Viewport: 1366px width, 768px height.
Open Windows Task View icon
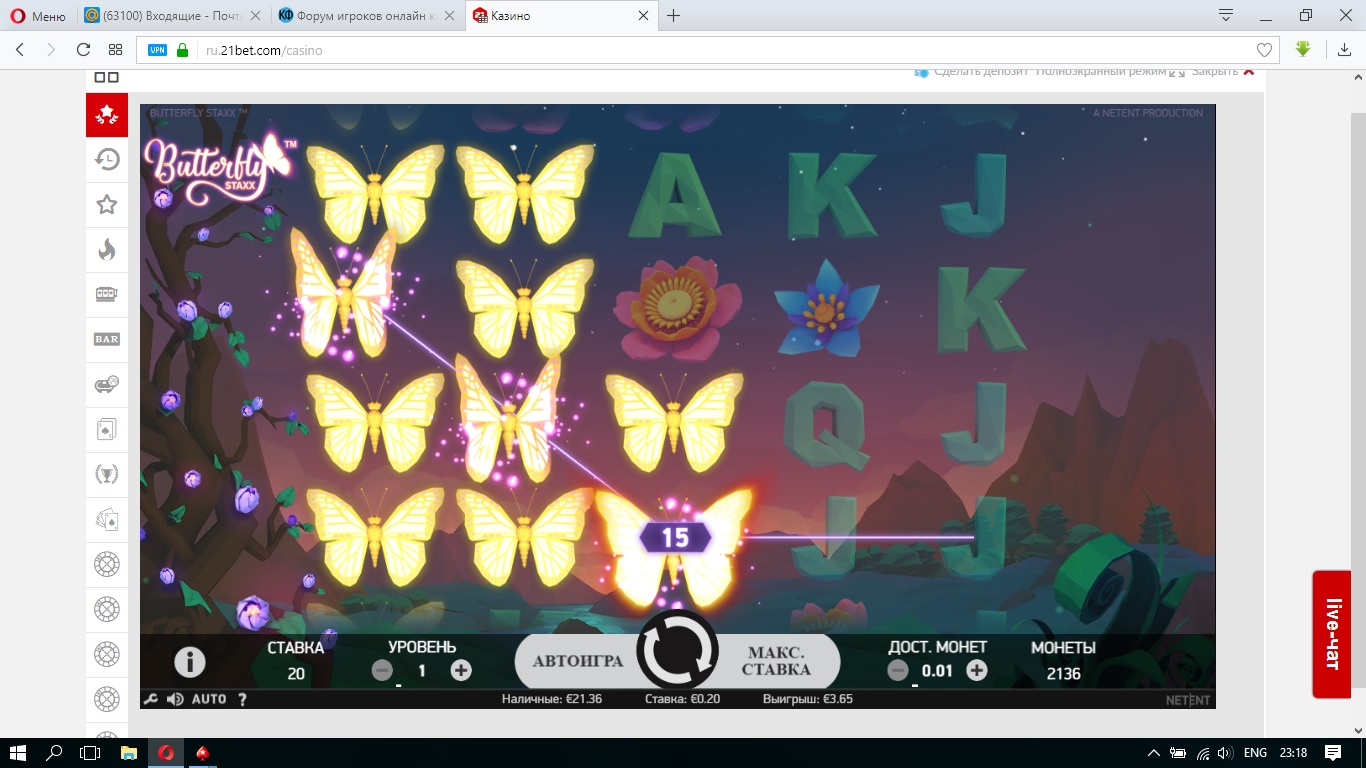90,753
